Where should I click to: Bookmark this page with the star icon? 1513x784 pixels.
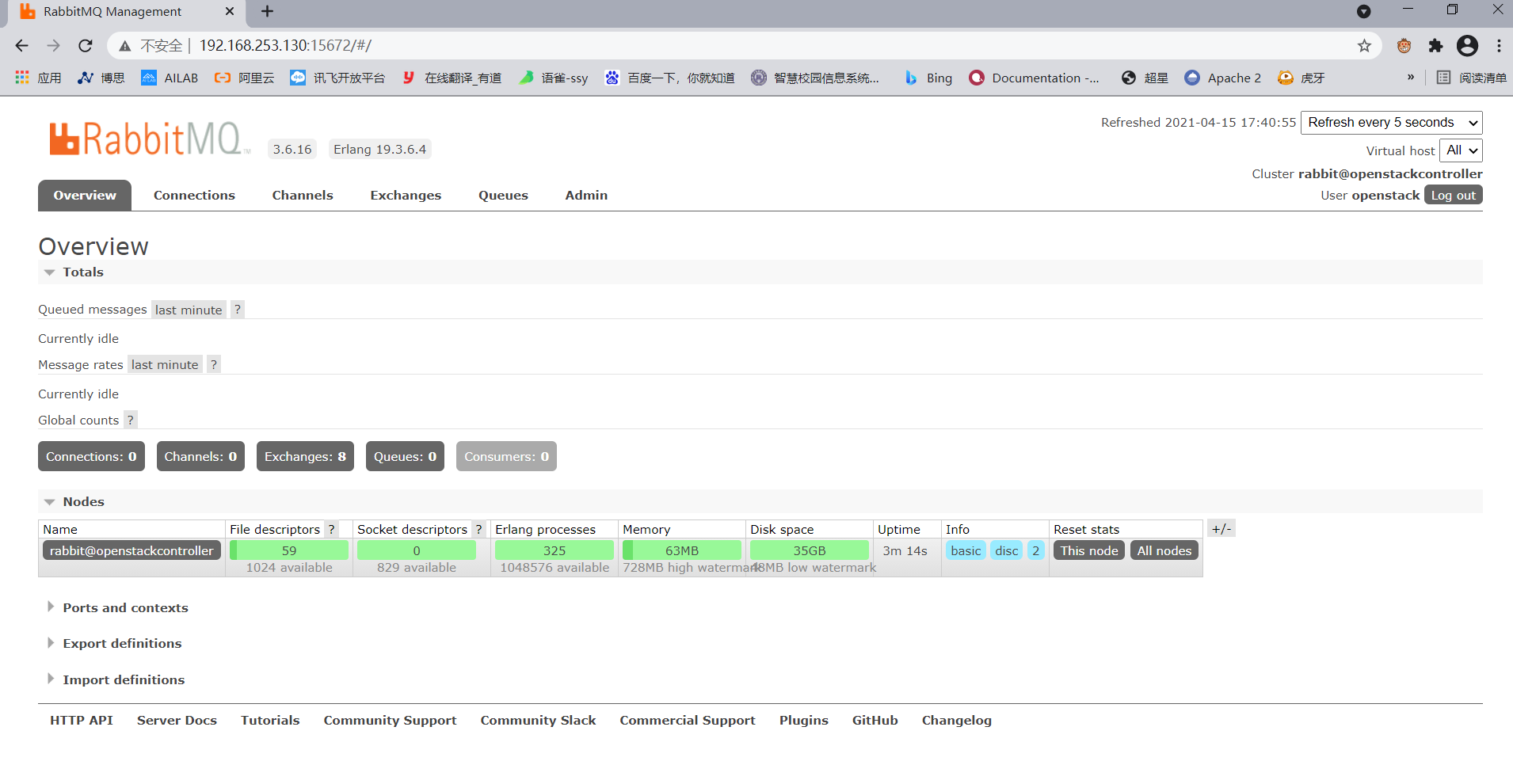(1364, 46)
